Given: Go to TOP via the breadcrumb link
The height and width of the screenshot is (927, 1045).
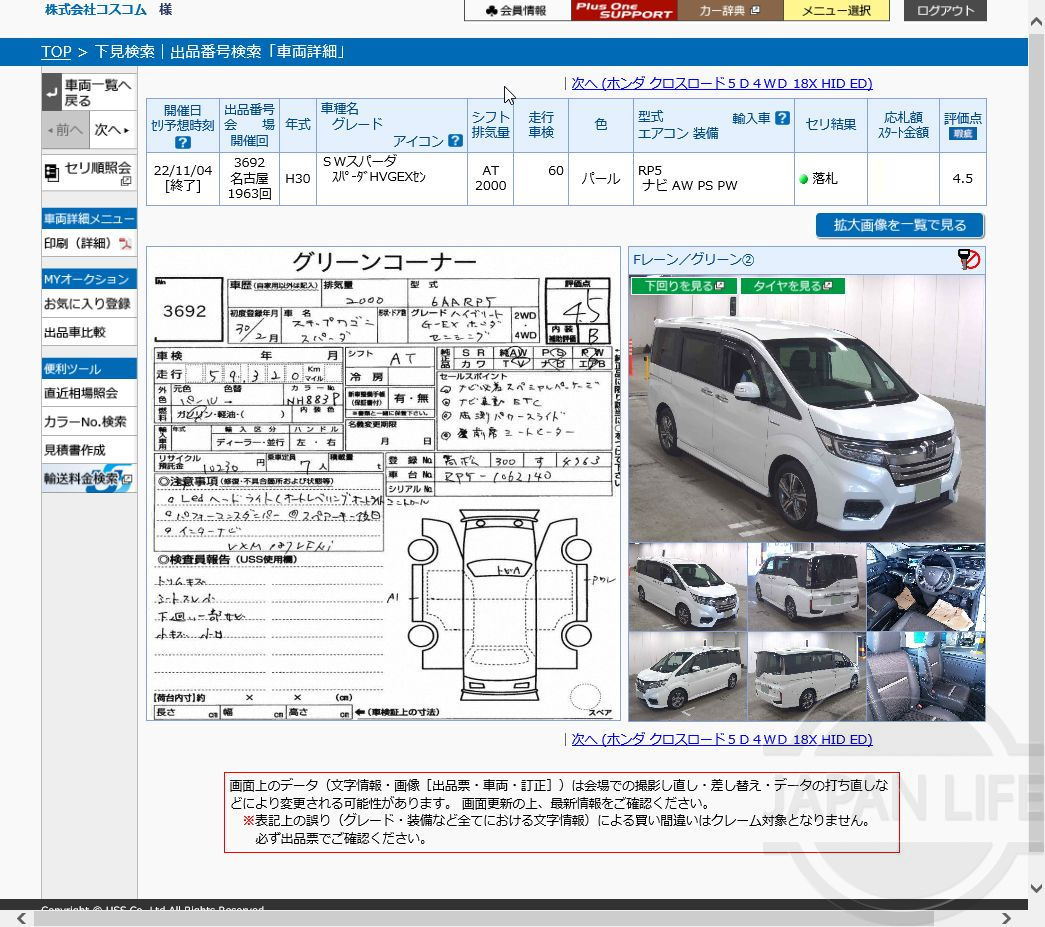Looking at the screenshot, I should [56, 51].
